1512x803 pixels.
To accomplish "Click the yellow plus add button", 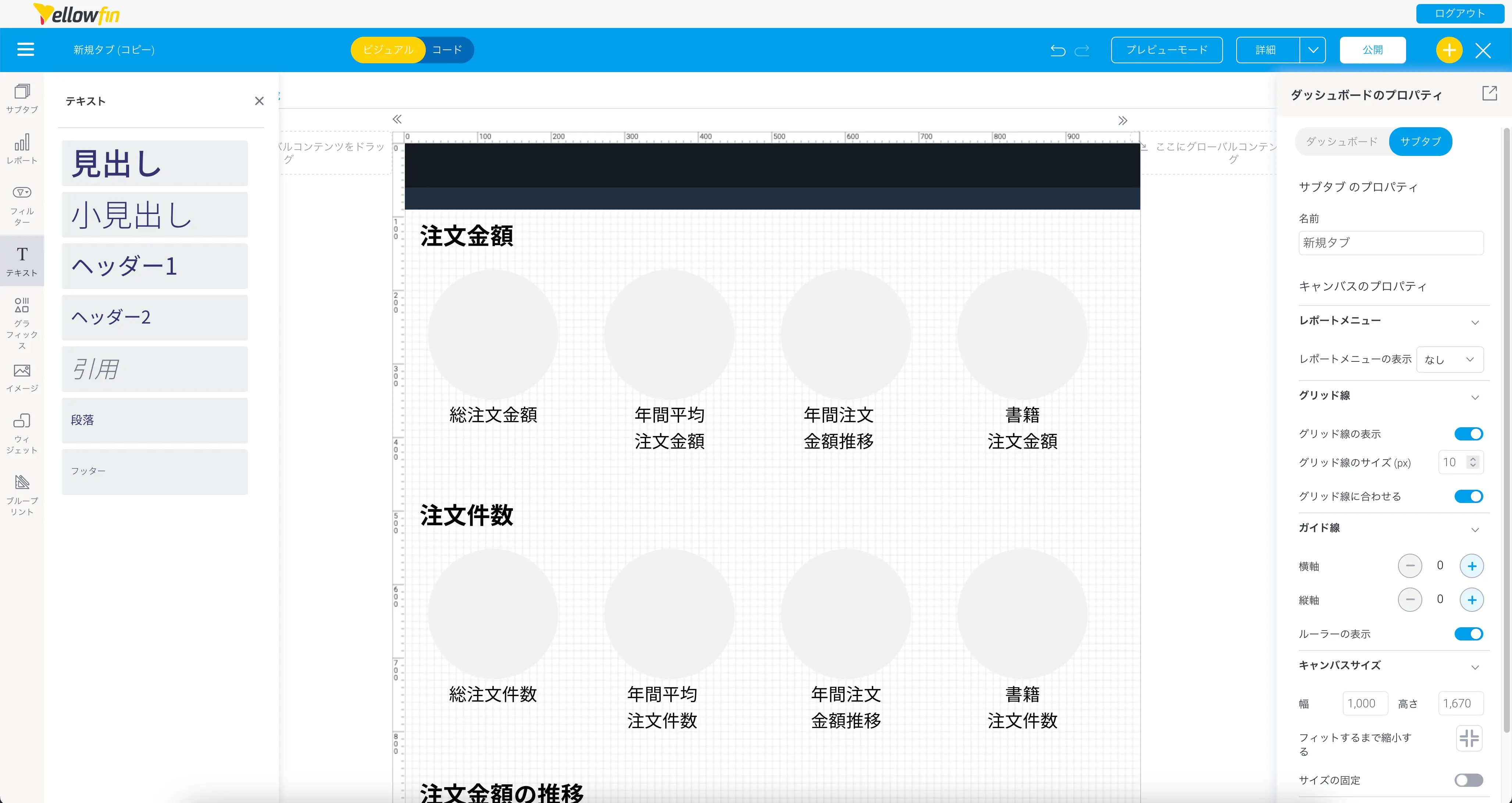I will point(1449,50).
